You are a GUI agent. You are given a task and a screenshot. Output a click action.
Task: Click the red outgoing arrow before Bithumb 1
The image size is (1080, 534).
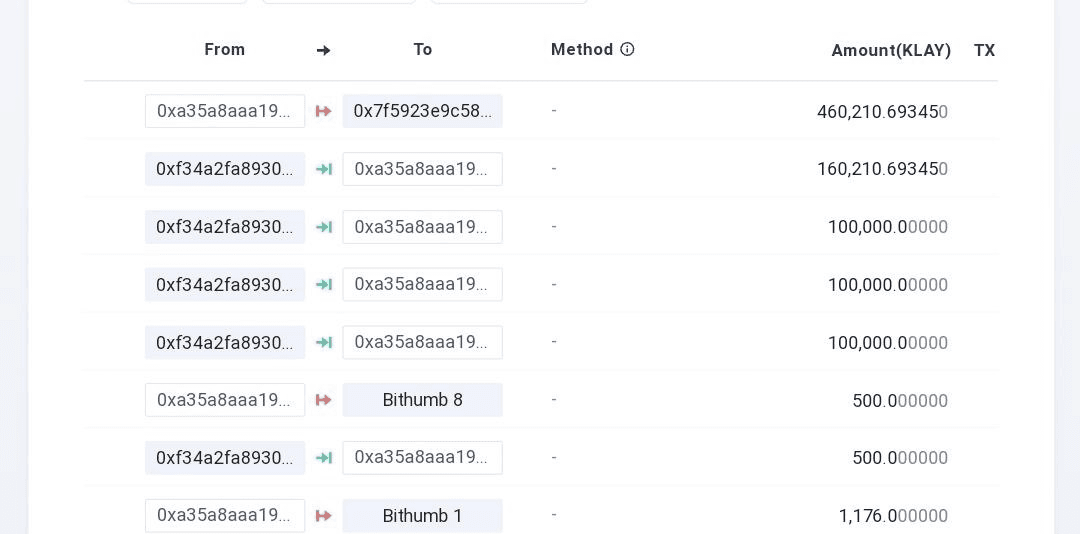tap(324, 516)
